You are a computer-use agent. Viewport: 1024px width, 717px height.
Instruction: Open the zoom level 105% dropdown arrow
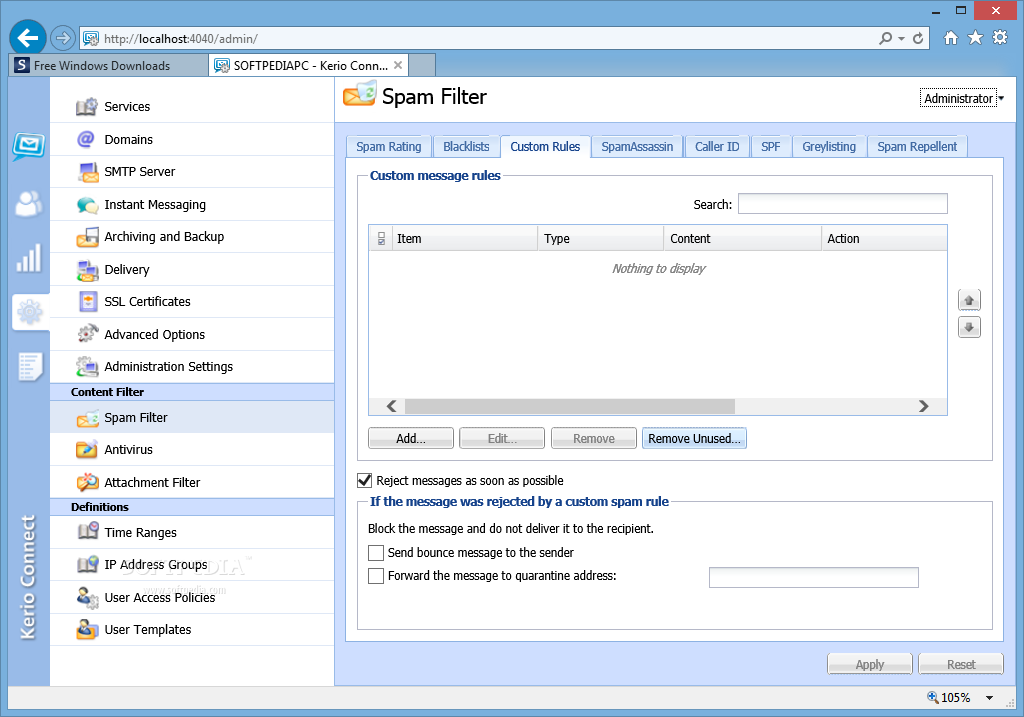click(x=989, y=698)
